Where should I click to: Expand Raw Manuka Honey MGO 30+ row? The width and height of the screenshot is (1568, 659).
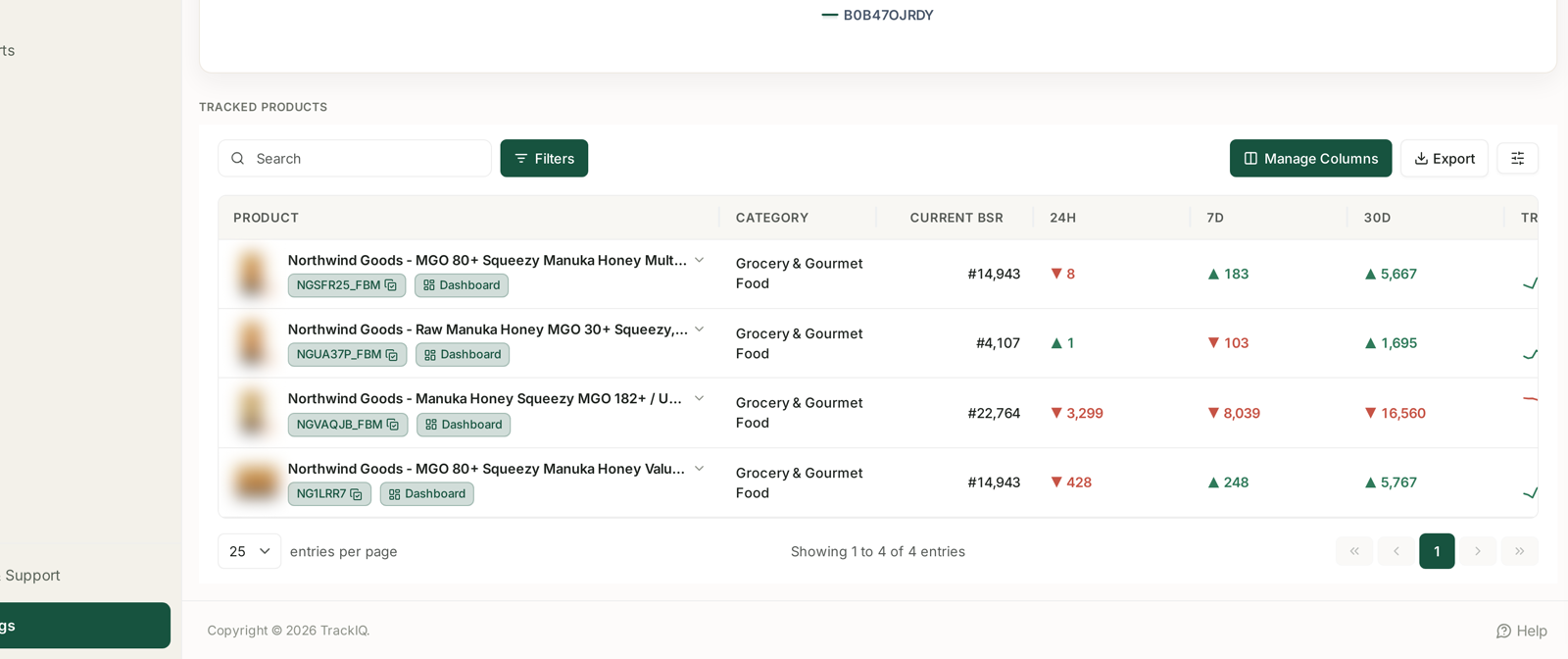tap(699, 329)
